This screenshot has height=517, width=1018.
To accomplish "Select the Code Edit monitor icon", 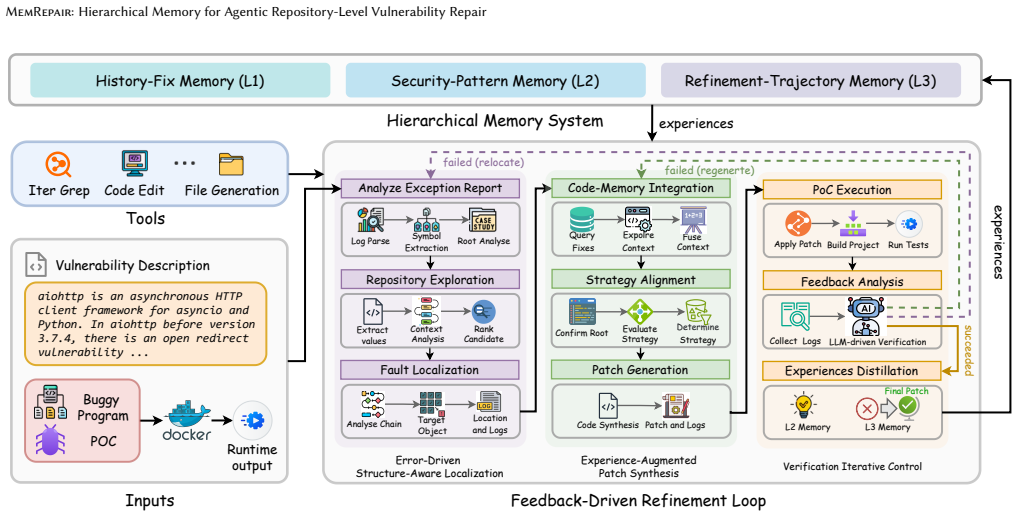I will point(134,164).
